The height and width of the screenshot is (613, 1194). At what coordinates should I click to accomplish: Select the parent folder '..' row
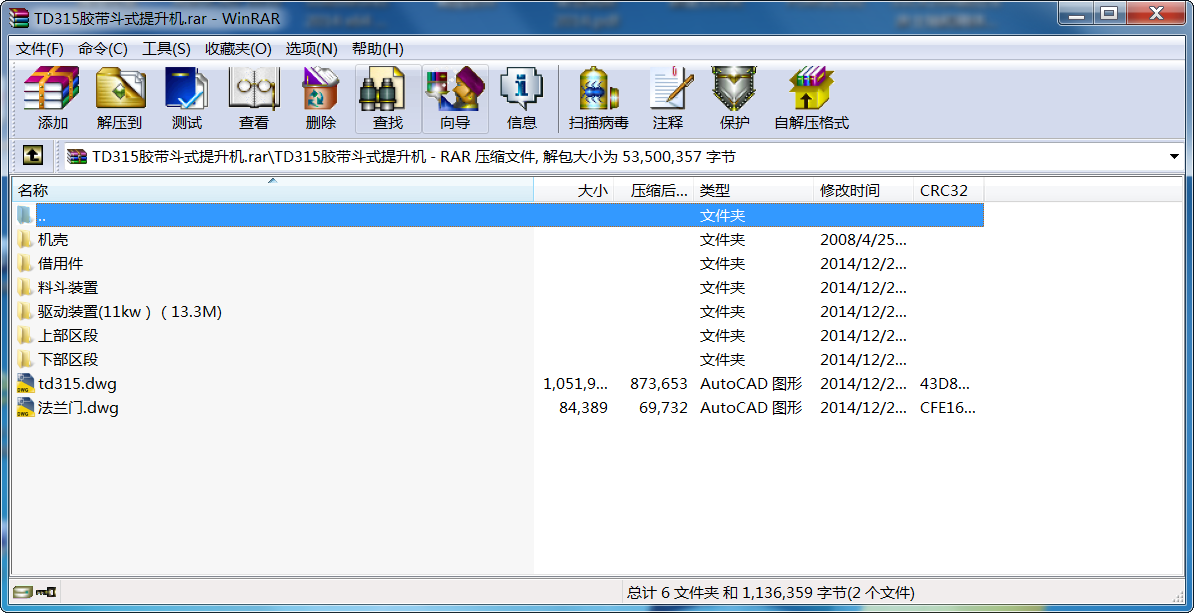pyautogui.click(x=499, y=216)
